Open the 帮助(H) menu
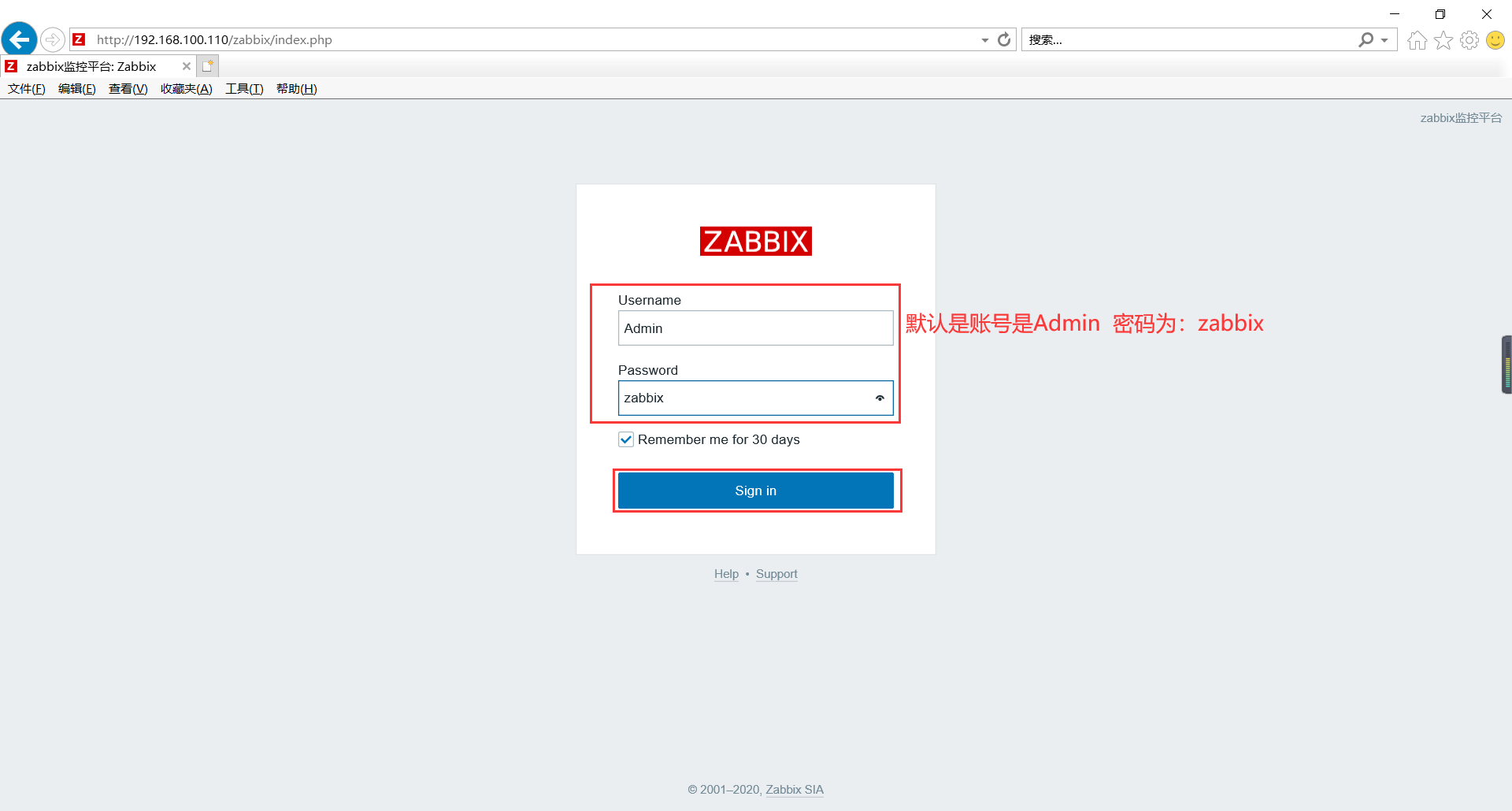 click(297, 89)
